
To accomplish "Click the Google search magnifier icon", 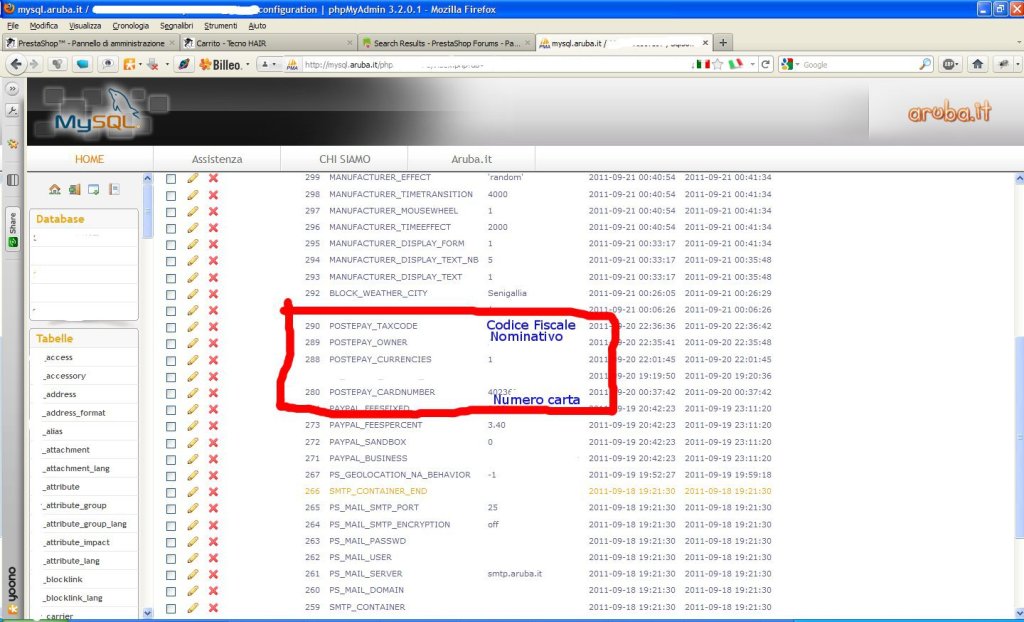I will pyautogui.click(x=925, y=64).
